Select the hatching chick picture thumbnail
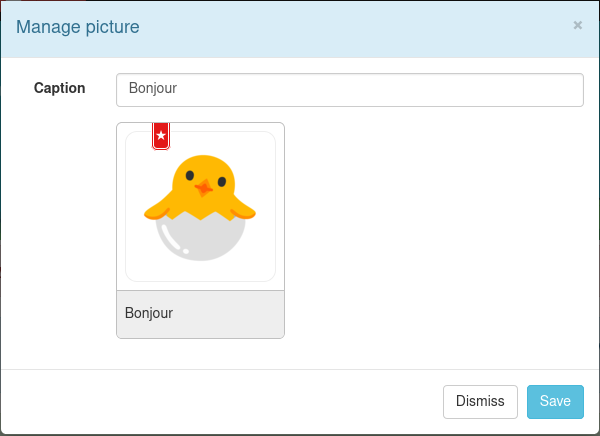This screenshot has height=436, width=600. pyautogui.click(x=200, y=207)
